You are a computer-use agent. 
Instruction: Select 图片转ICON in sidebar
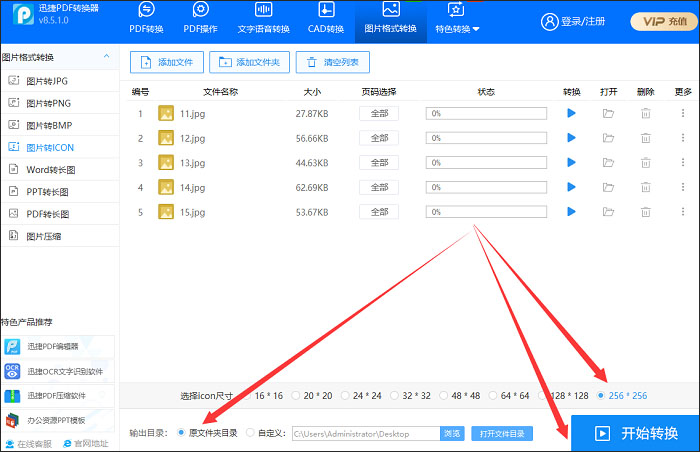coord(60,147)
